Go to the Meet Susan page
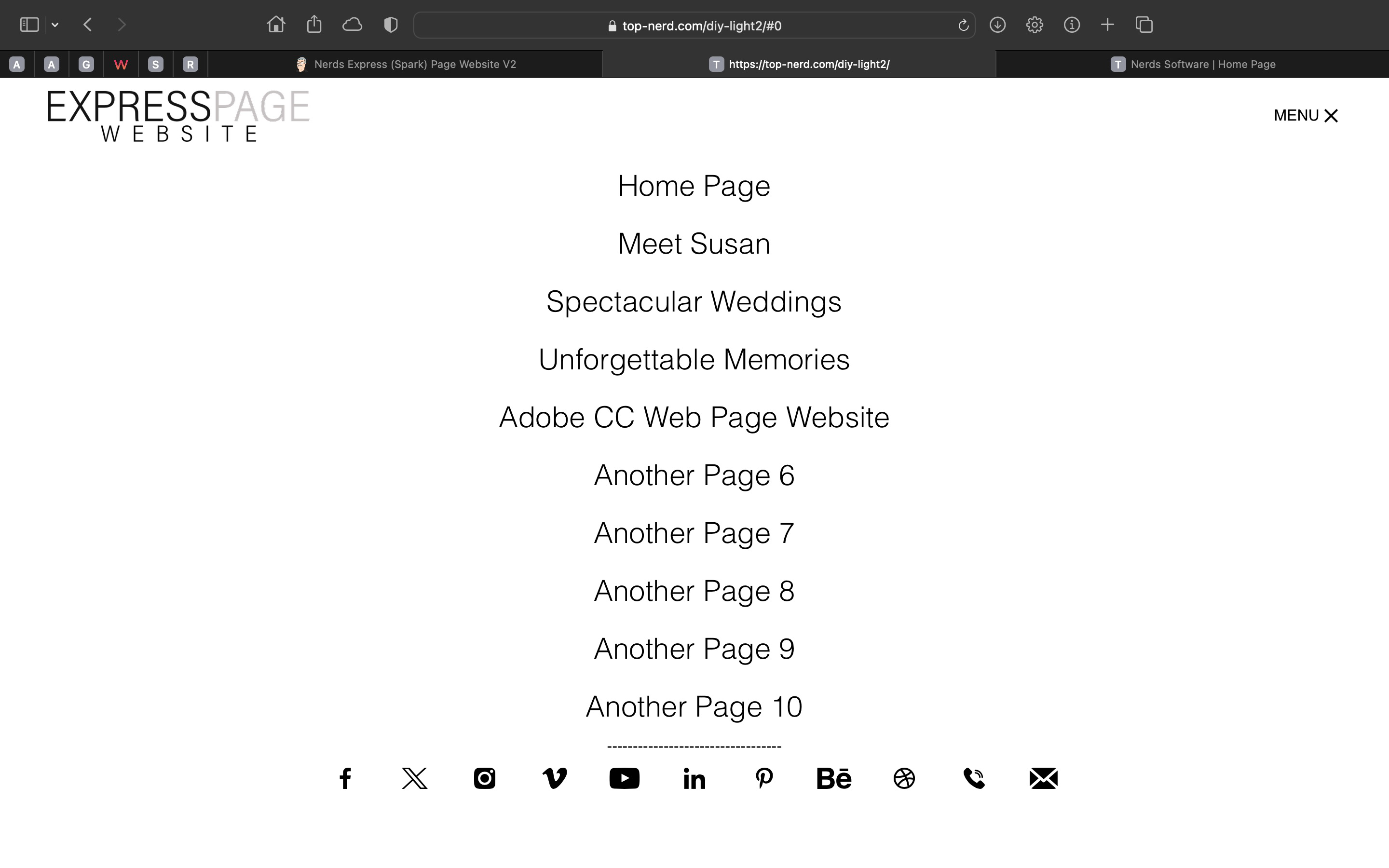Screen dimensions: 1389x868 (x=694, y=244)
